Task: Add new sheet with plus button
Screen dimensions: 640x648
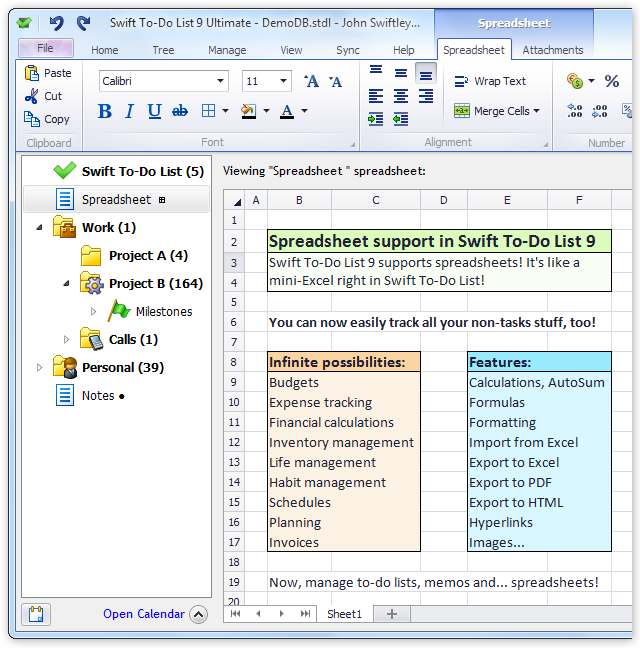Action: [392, 614]
